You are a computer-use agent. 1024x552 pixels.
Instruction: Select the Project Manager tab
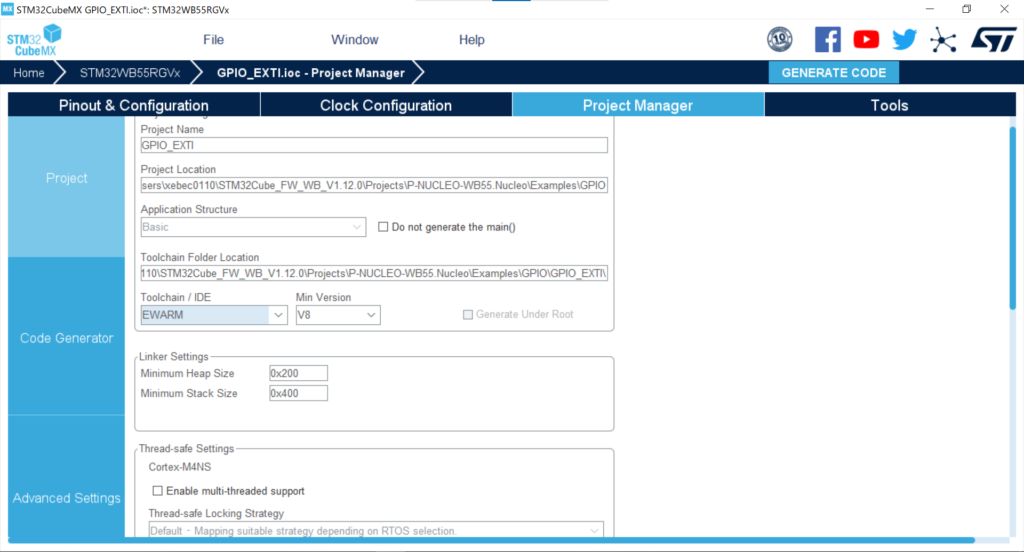click(x=638, y=105)
